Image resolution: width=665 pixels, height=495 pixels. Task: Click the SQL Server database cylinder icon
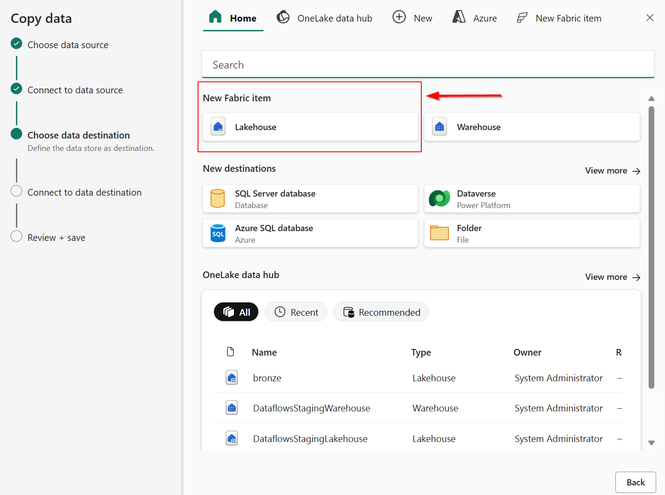click(x=218, y=199)
